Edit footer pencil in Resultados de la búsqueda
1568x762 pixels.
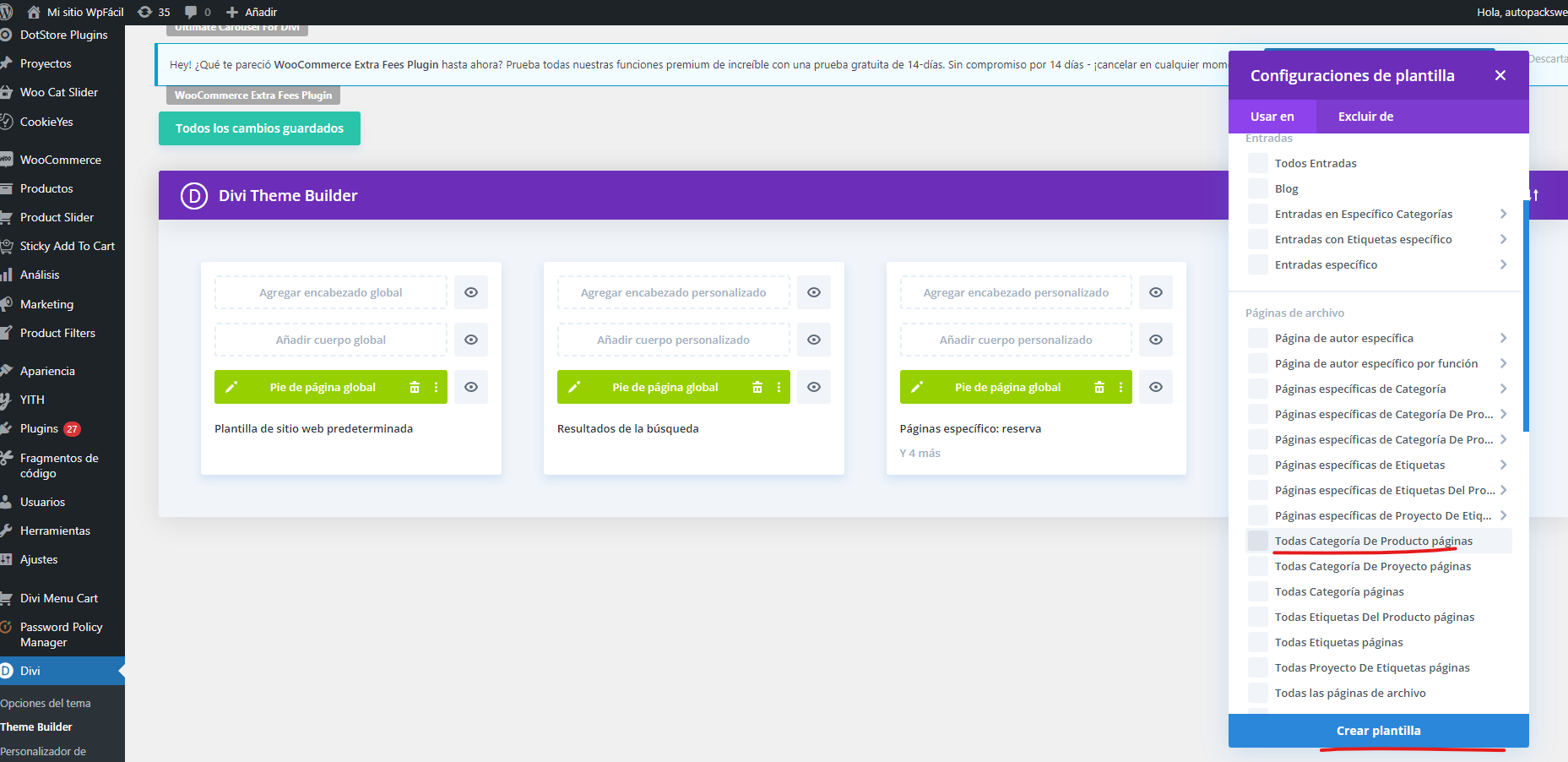coord(574,387)
